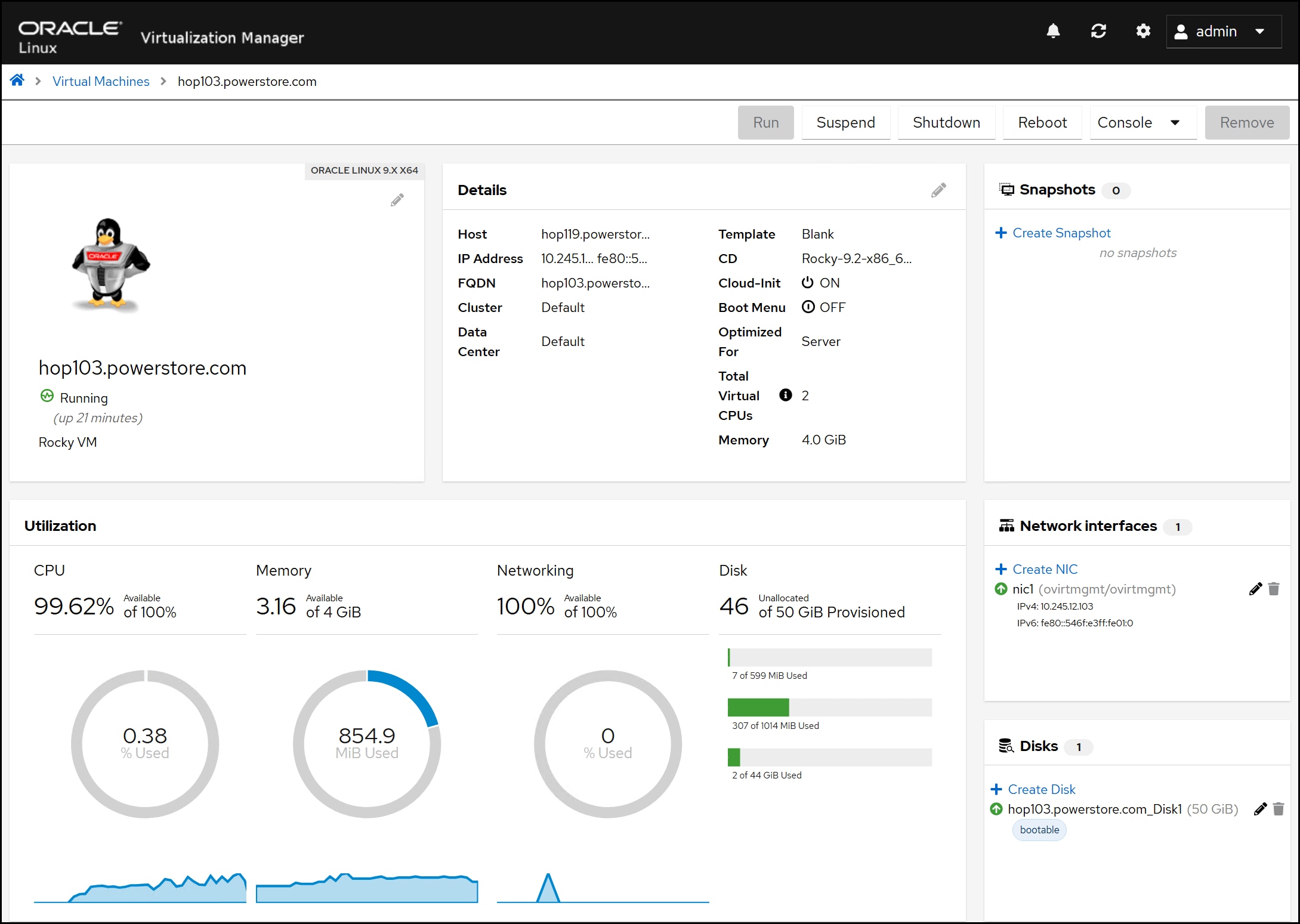1300x924 pixels.
Task: Delete nic1 with trash icon
Action: 1274,589
